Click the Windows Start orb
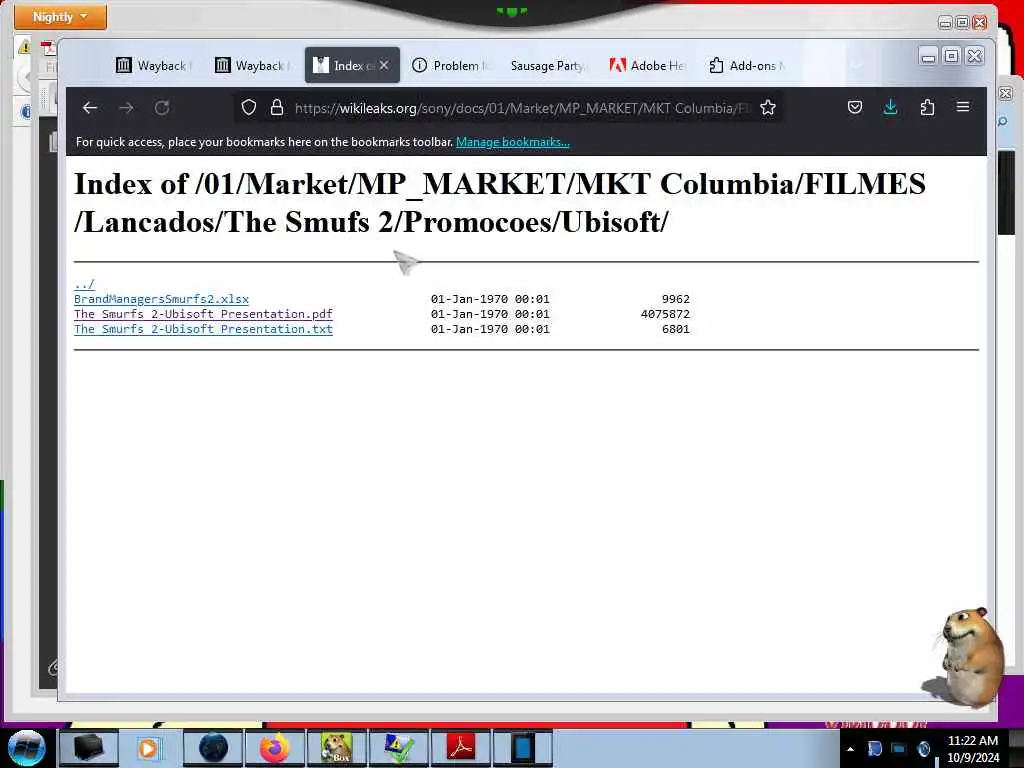The height and width of the screenshot is (768, 1024). pos(27,748)
